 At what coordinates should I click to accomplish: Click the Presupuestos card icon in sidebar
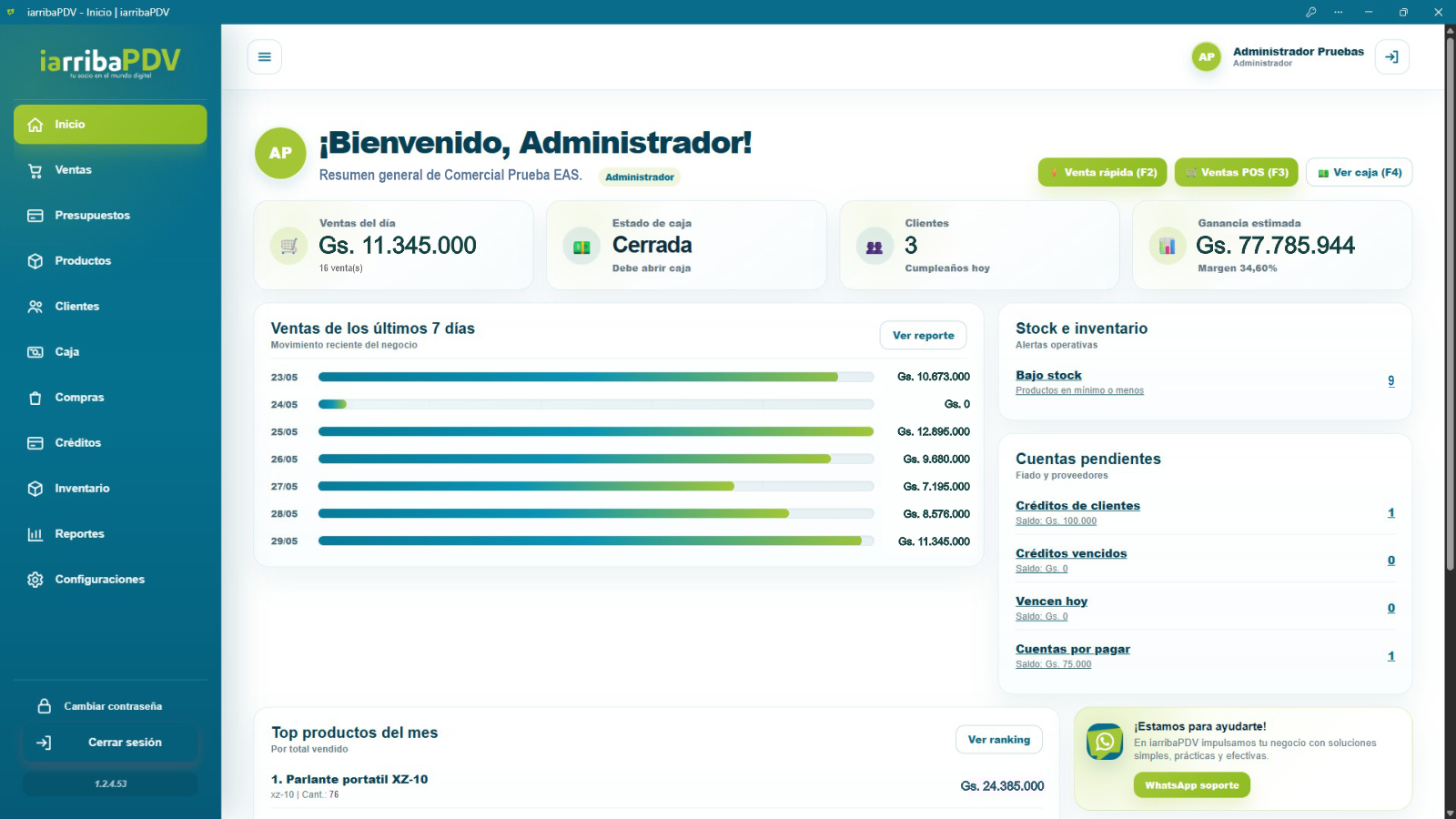[35, 216]
